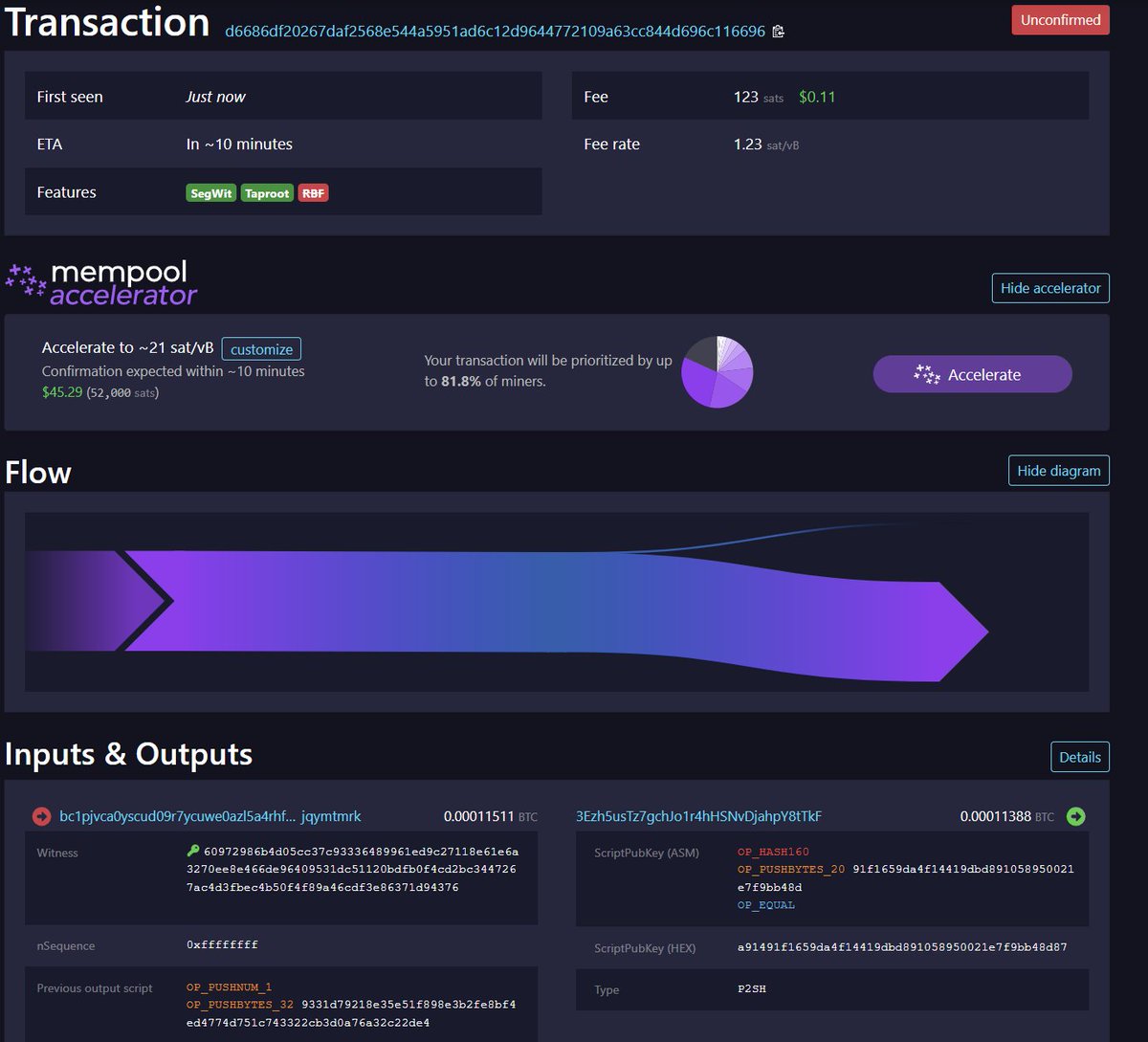Copy the transaction ID with the clipboard icon

point(778,32)
